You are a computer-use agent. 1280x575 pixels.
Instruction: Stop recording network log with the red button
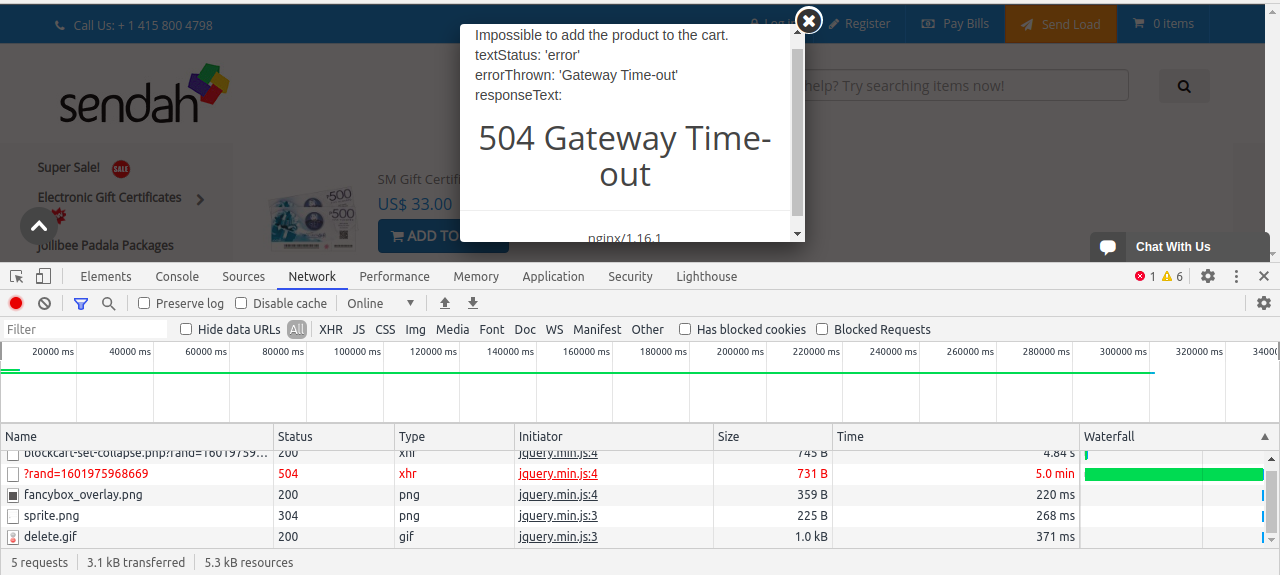tap(16, 303)
